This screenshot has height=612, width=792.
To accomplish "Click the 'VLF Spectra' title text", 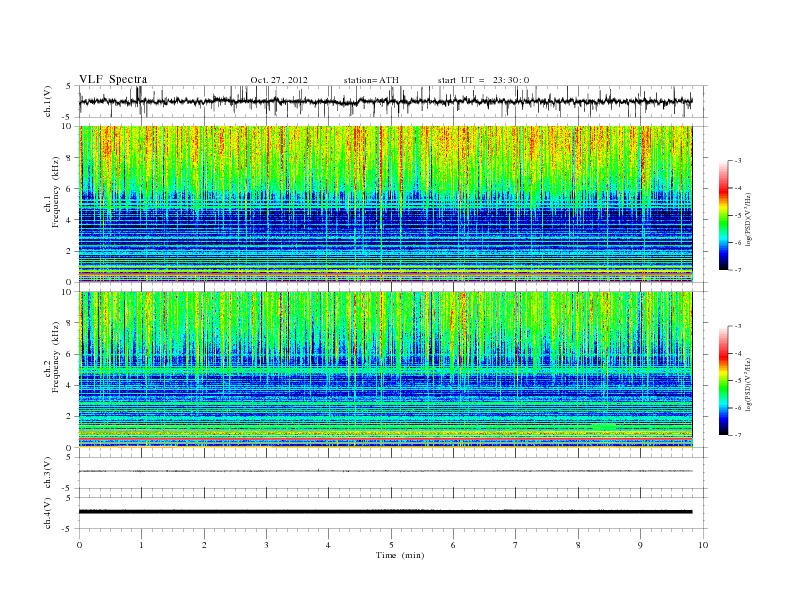I will (113, 79).
